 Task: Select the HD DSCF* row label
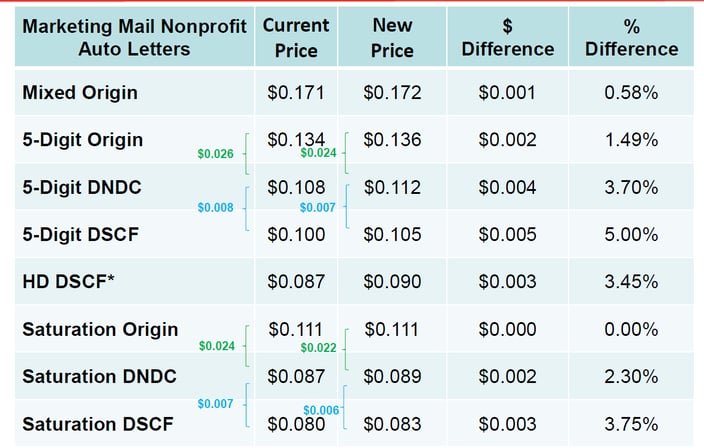point(69,283)
